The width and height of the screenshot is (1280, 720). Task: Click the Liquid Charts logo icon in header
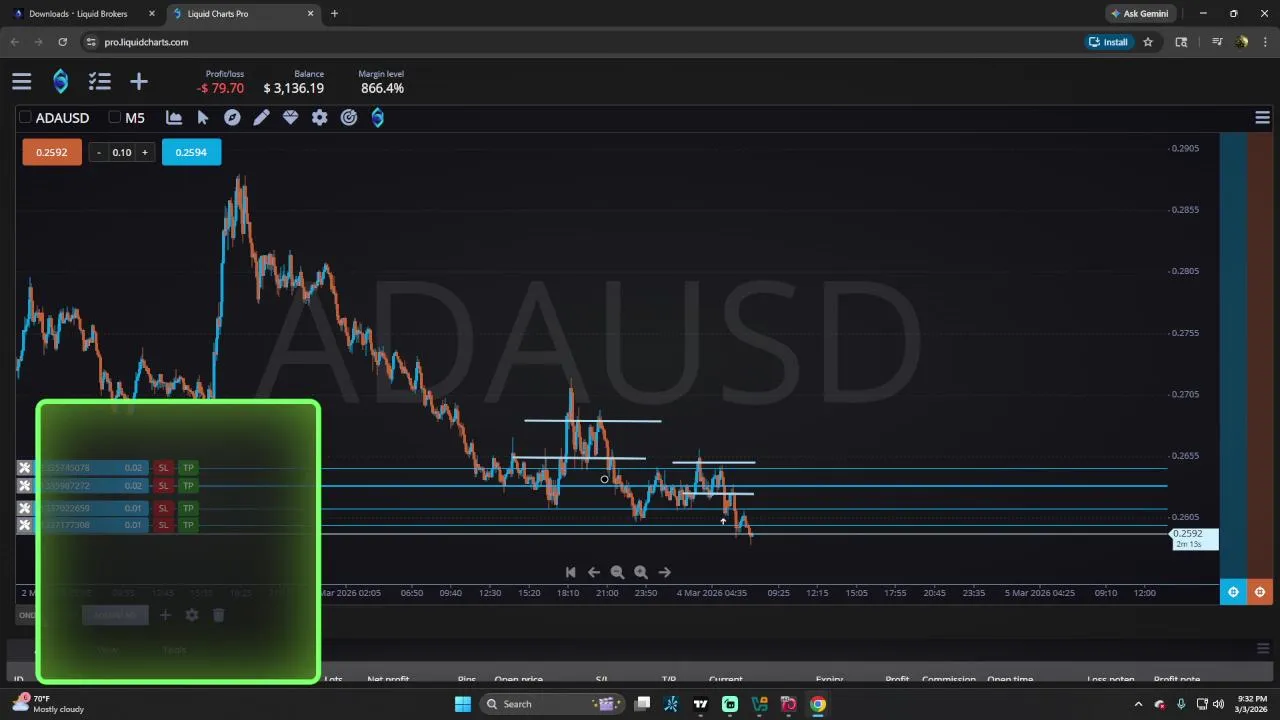click(x=61, y=82)
